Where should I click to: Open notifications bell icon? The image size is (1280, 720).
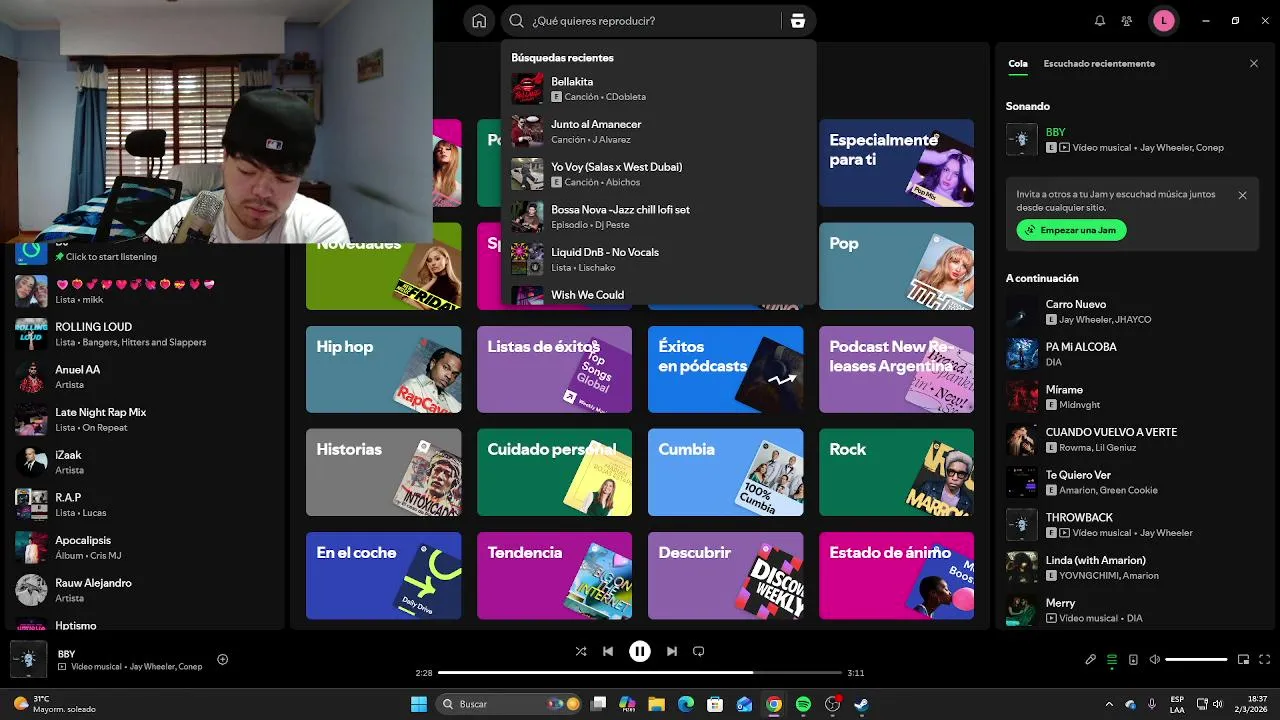click(x=1100, y=21)
